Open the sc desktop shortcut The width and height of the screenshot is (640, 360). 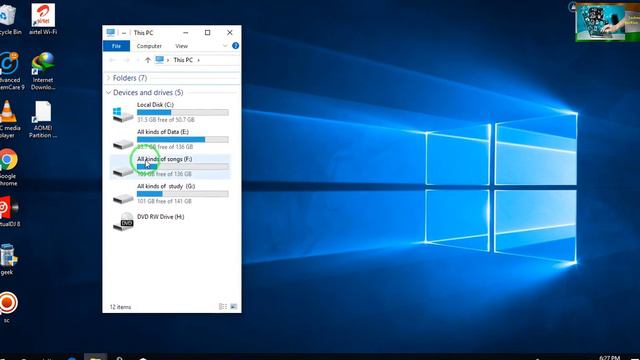[8, 307]
